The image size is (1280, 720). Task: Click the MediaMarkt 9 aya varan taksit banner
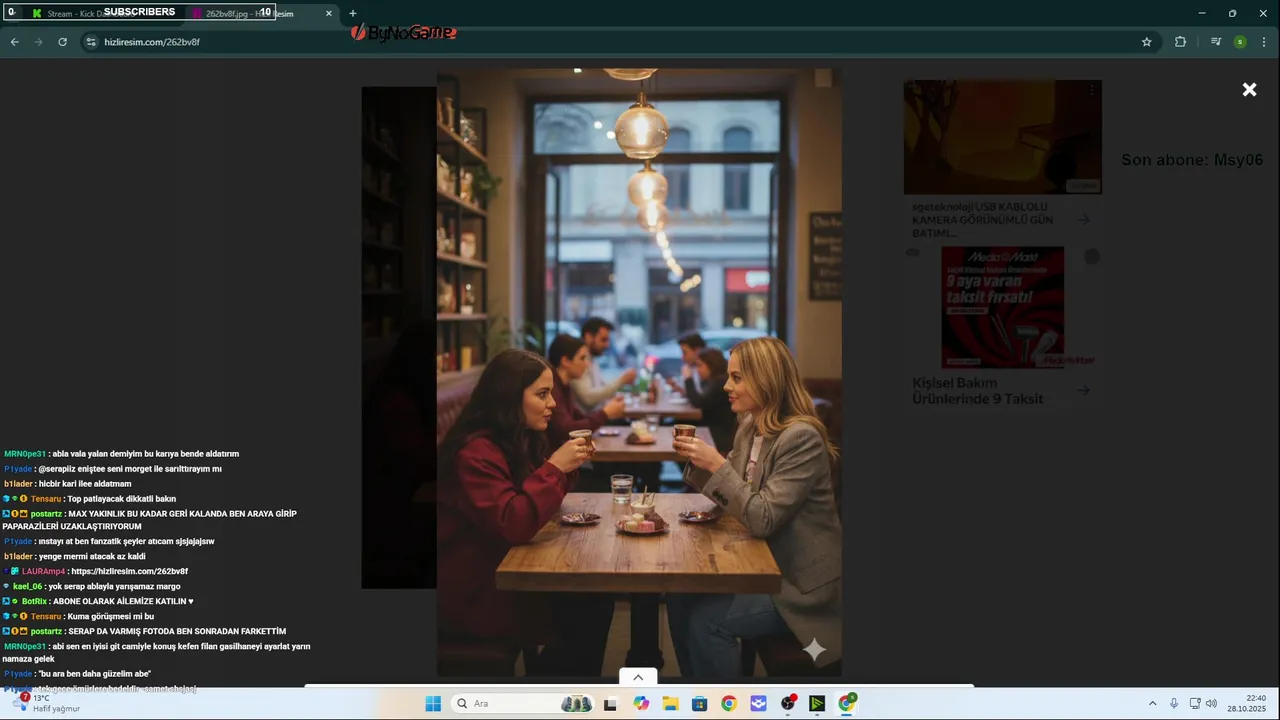pos(1002,308)
